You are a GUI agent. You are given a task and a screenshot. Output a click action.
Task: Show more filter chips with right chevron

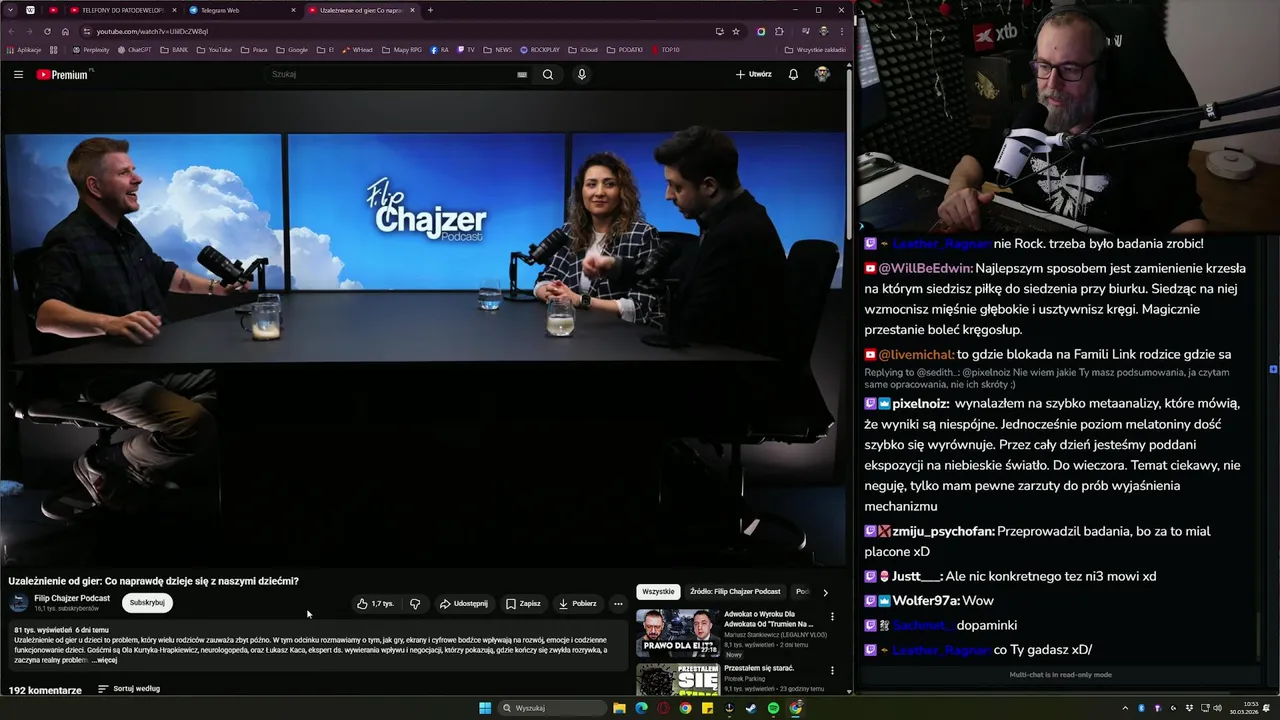(825, 592)
